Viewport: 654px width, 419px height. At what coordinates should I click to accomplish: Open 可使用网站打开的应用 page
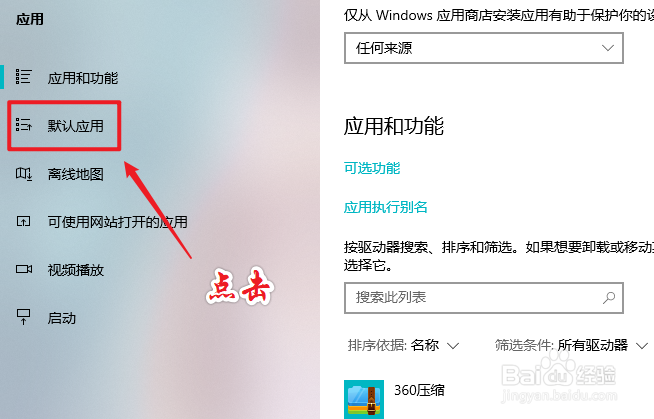(x=117, y=222)
